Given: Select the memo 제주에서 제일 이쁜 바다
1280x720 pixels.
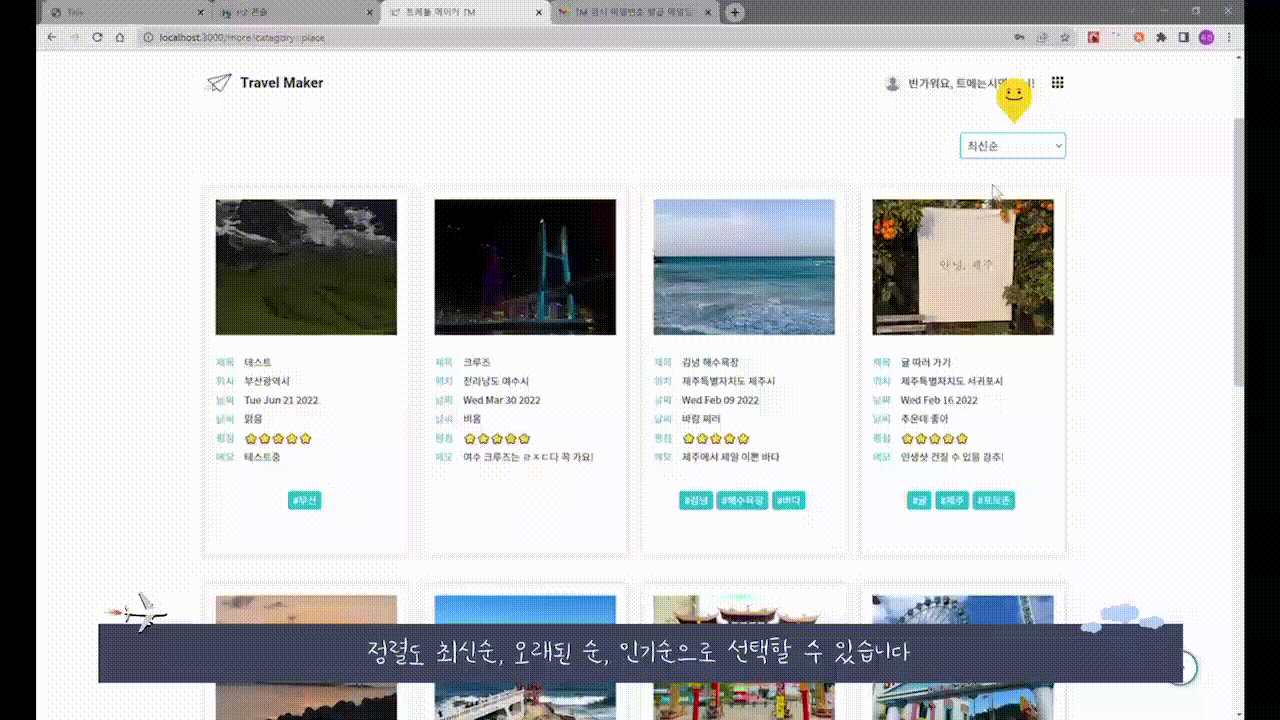Looking at the screenshot, I should click(731, 457).
